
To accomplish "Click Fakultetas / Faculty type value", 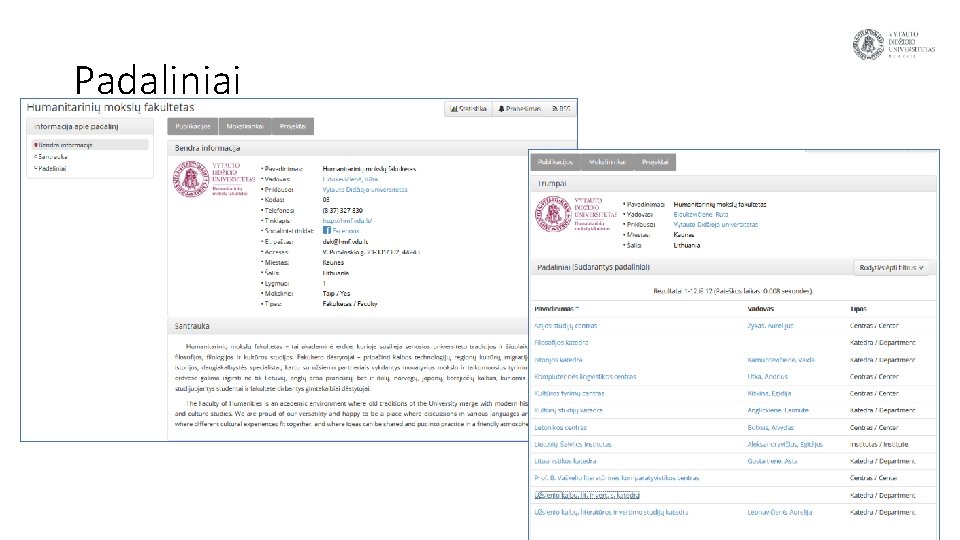I will [x=350, y=304].
